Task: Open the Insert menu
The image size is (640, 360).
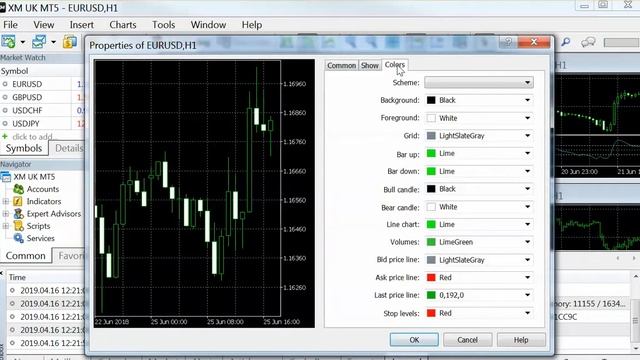Action: click(82, 25)
